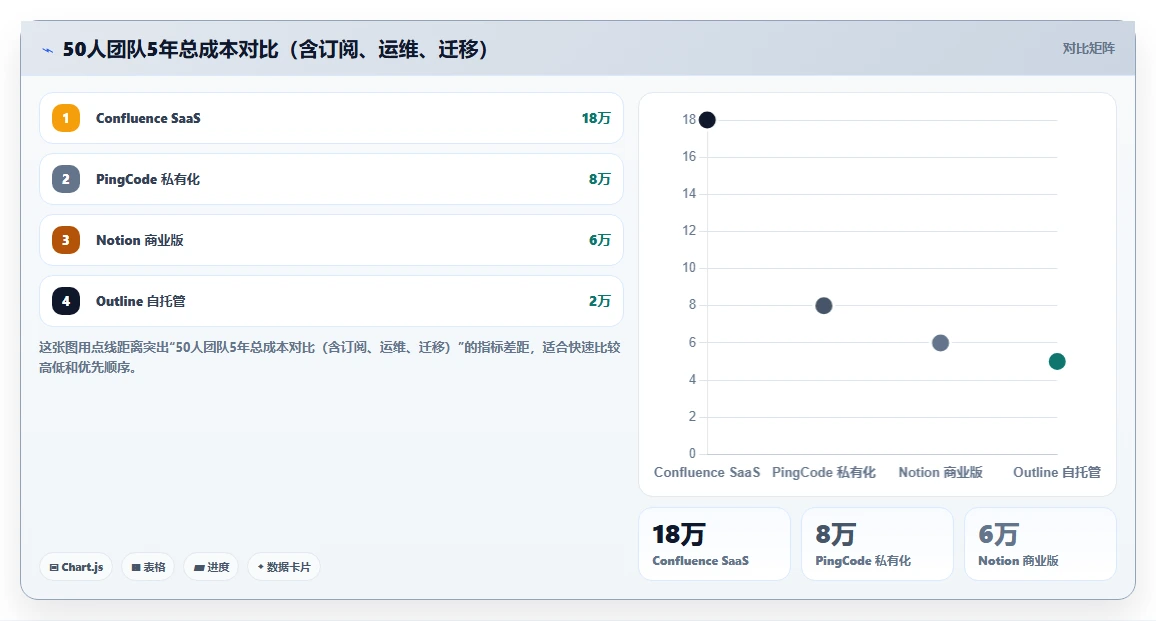Click the Notion 商业版 data point on chart
This screenshot has width=1156, height=621.
coord(940,343)
